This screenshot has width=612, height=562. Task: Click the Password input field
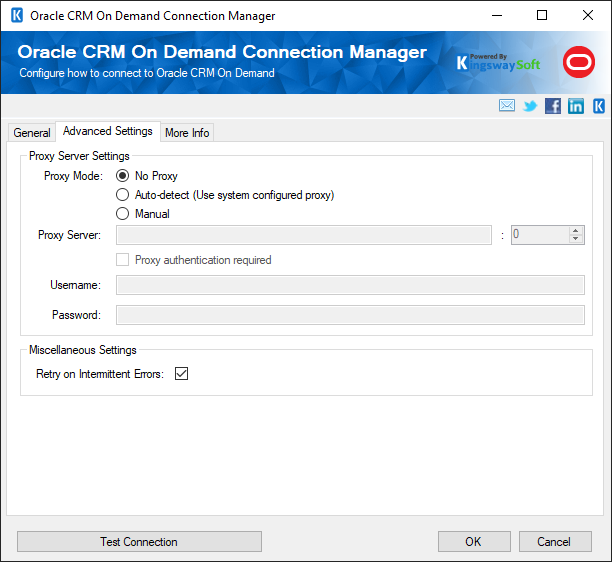click(350, 315)
